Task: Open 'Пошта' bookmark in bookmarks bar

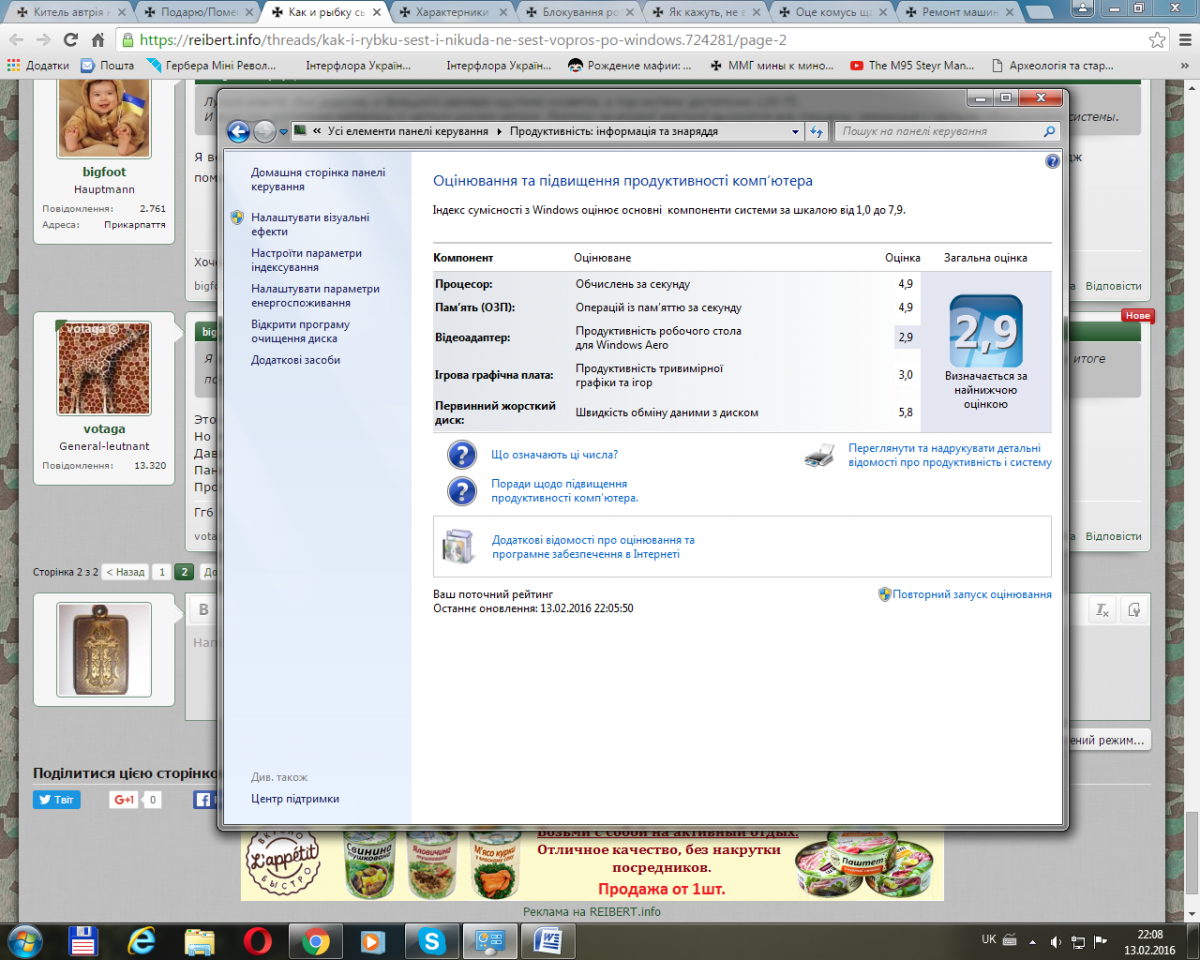Action: 108,65
